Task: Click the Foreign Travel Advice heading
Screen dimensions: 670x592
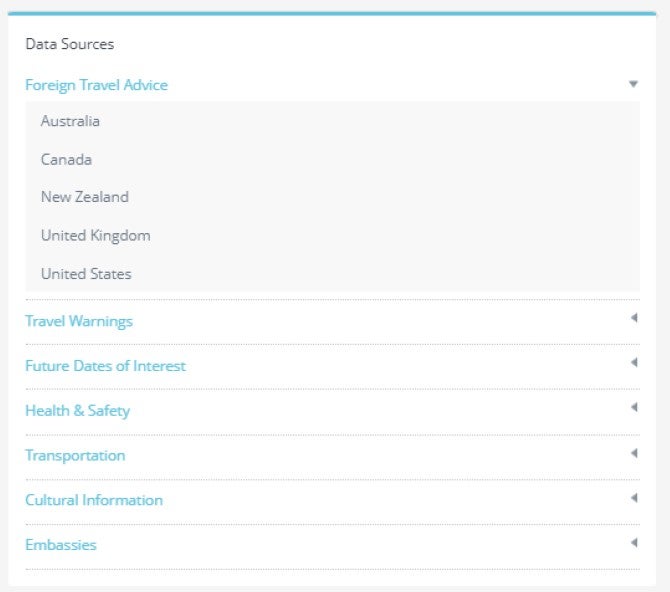Action: [x=97, y=85]
